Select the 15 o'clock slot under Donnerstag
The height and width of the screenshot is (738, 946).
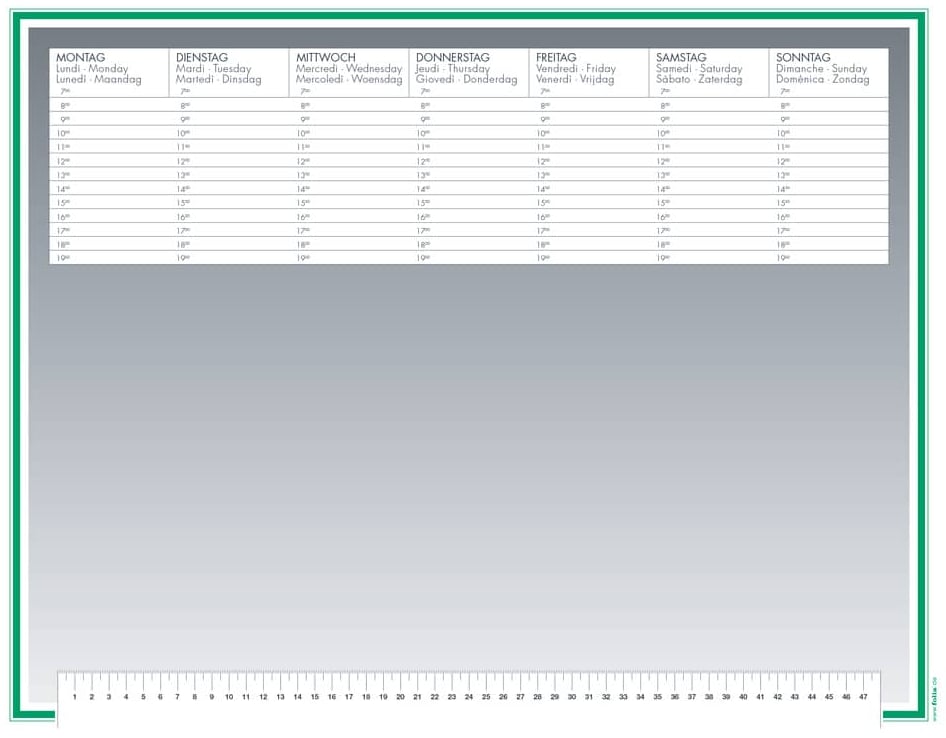click(468, 203)
